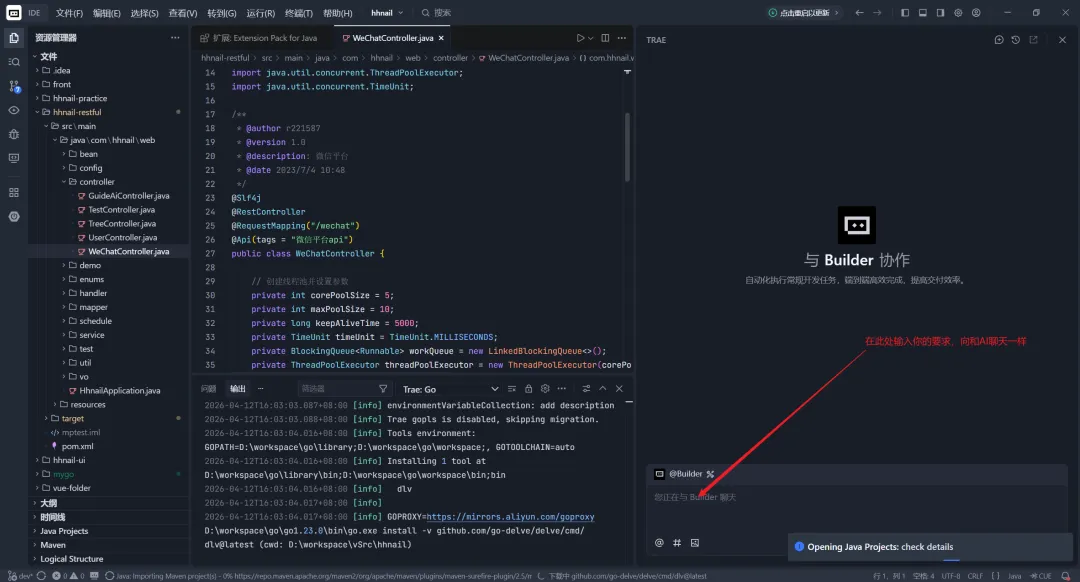Click the Trae logo at top-left
The width and height of the screenshot is (1080, 582).
pyautogui.click(x=14, y=12)
